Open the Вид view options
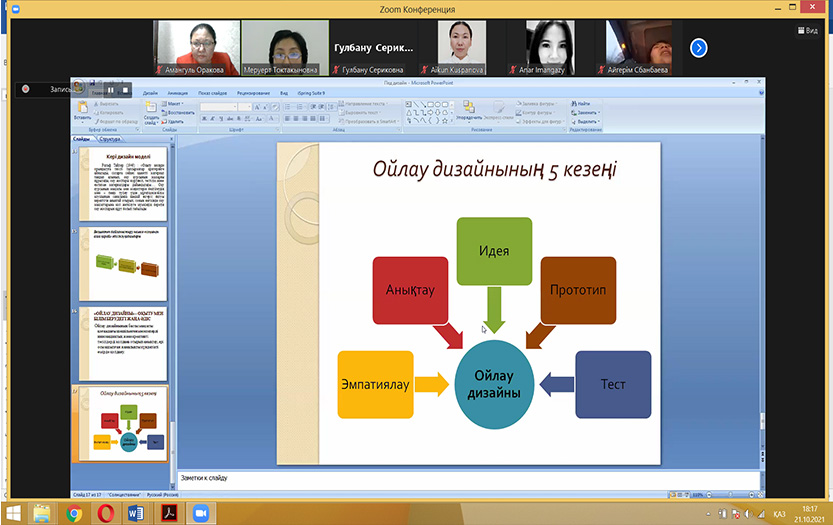The height and width of the screenshot is (525, 833). tap(809, 31)
